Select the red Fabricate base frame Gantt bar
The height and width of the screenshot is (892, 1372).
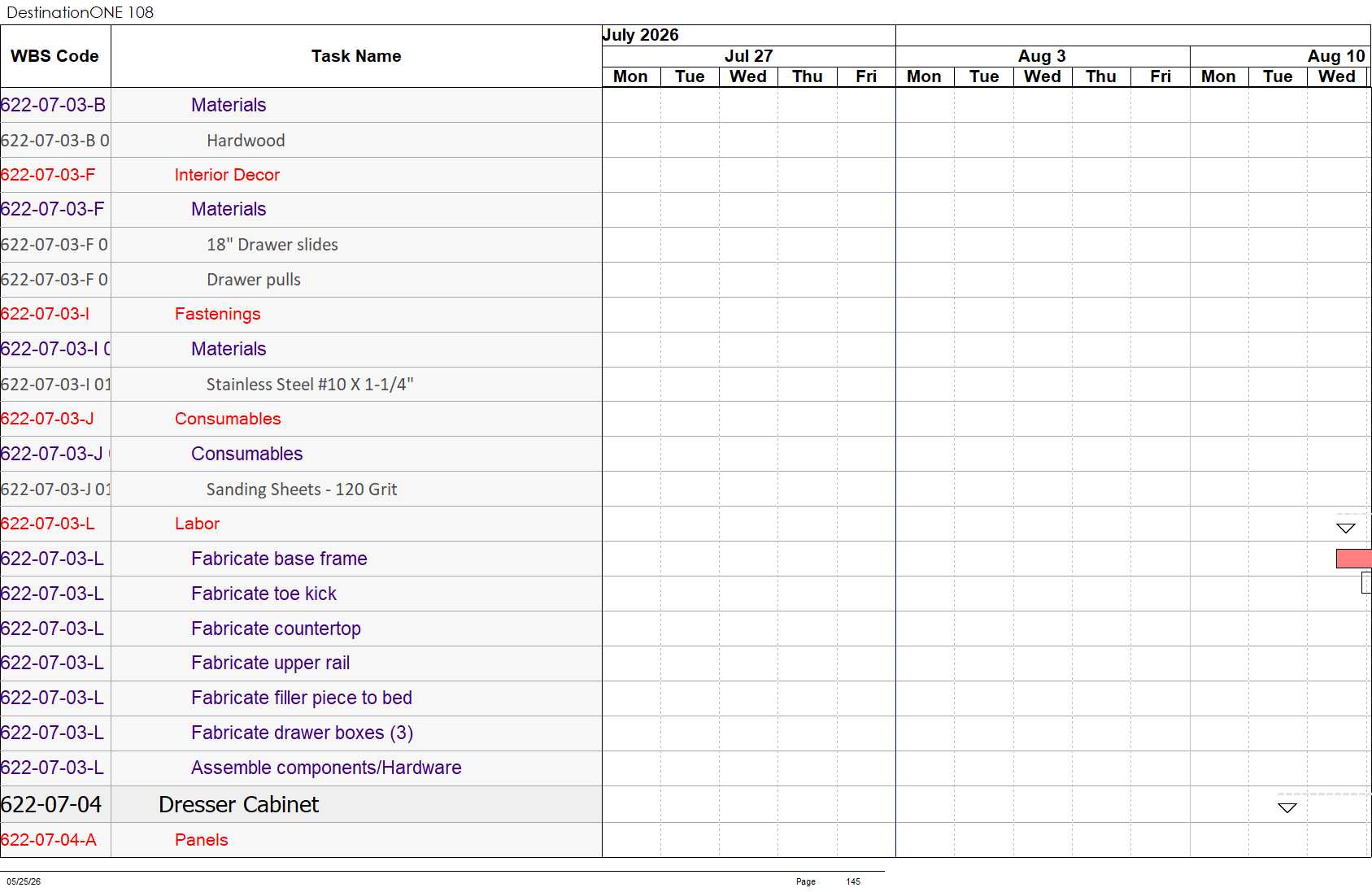[1353, 559]
